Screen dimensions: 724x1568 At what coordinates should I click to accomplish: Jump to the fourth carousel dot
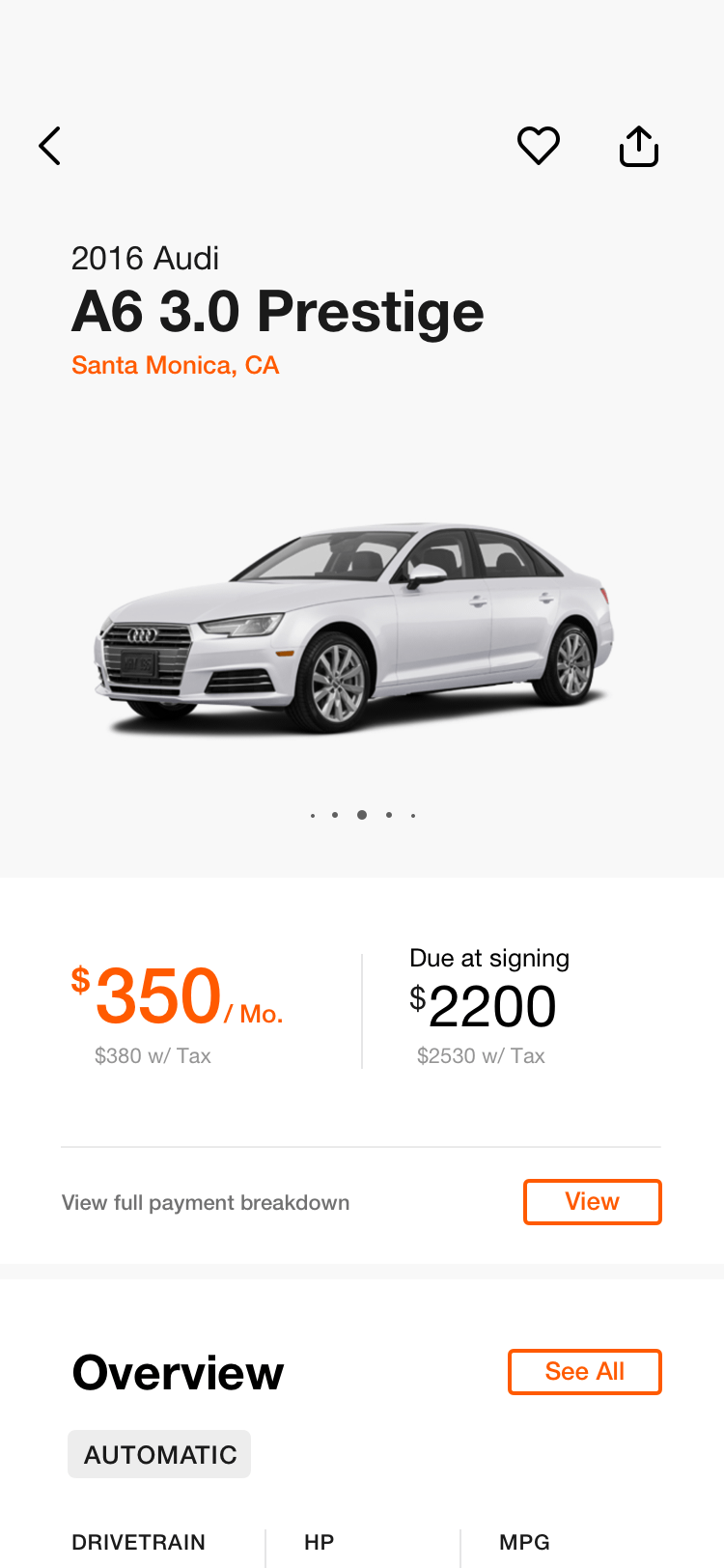389,815
